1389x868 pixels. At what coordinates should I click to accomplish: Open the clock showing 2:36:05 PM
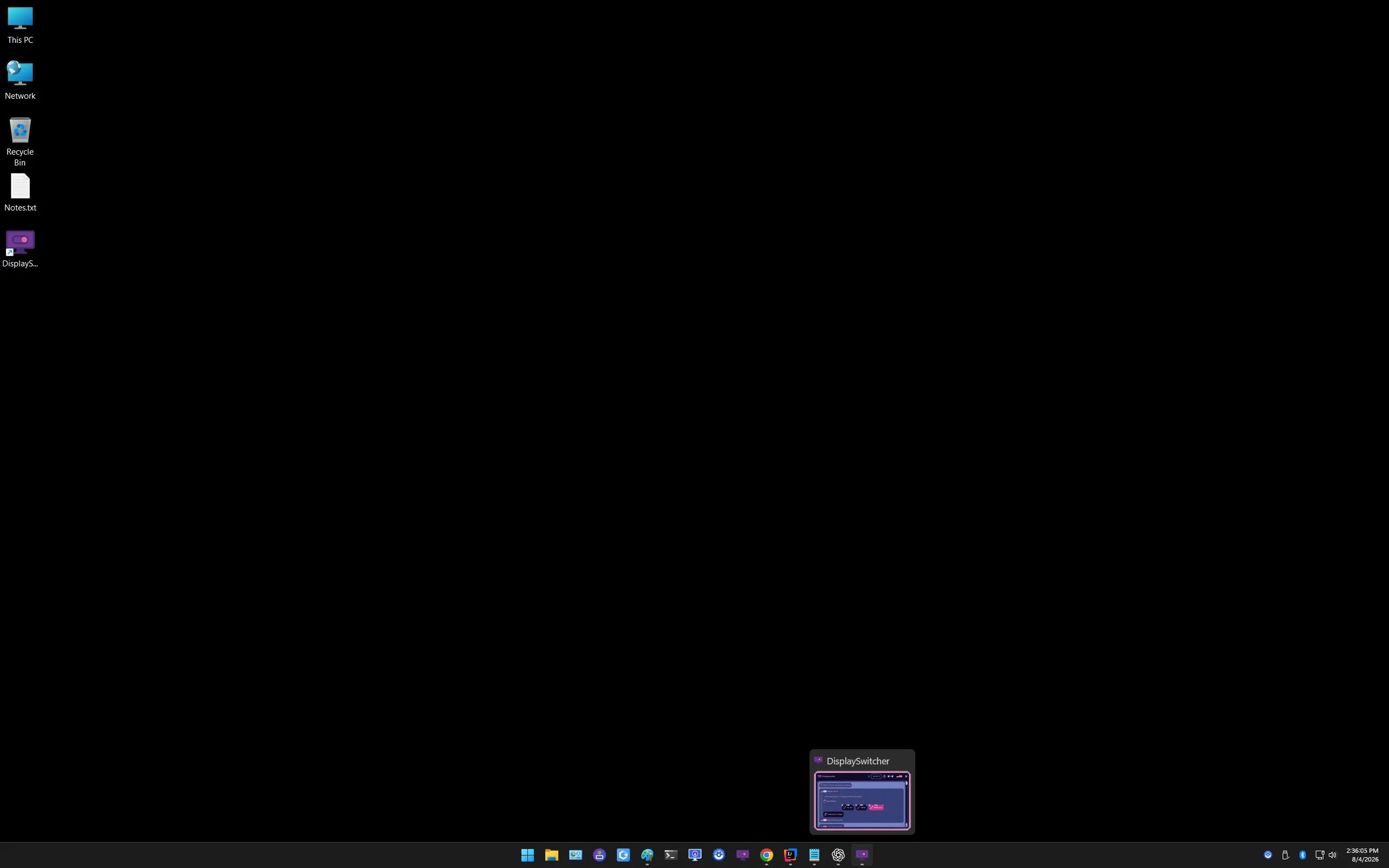1362,855
